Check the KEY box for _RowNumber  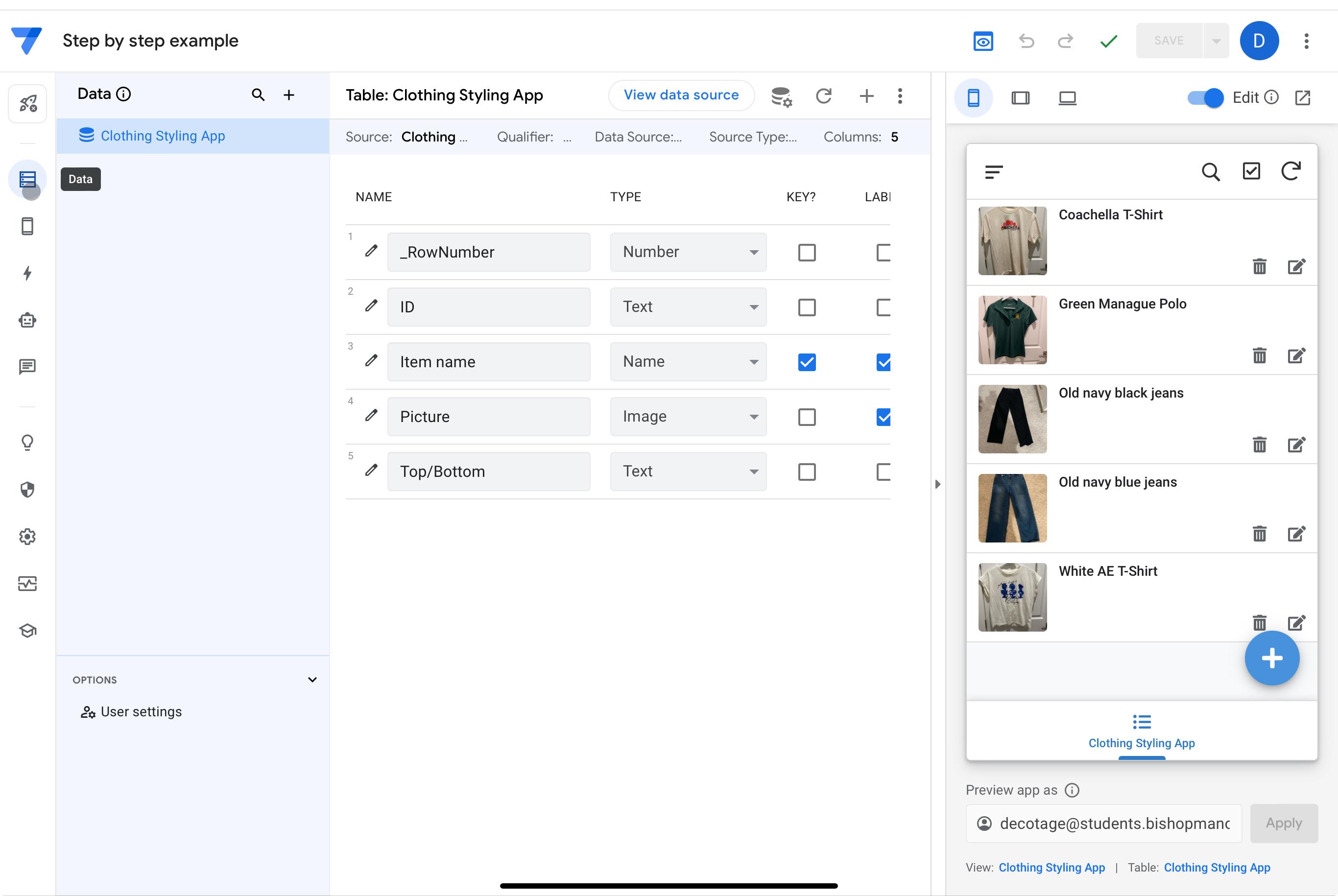(807, 253)
